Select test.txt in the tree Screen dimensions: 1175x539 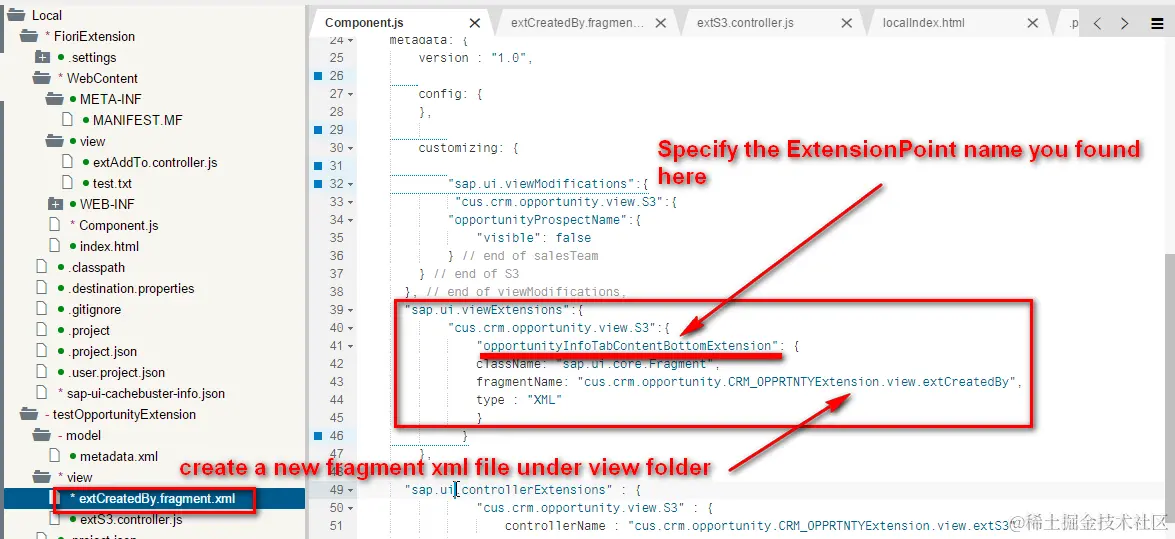coord(112,183)
